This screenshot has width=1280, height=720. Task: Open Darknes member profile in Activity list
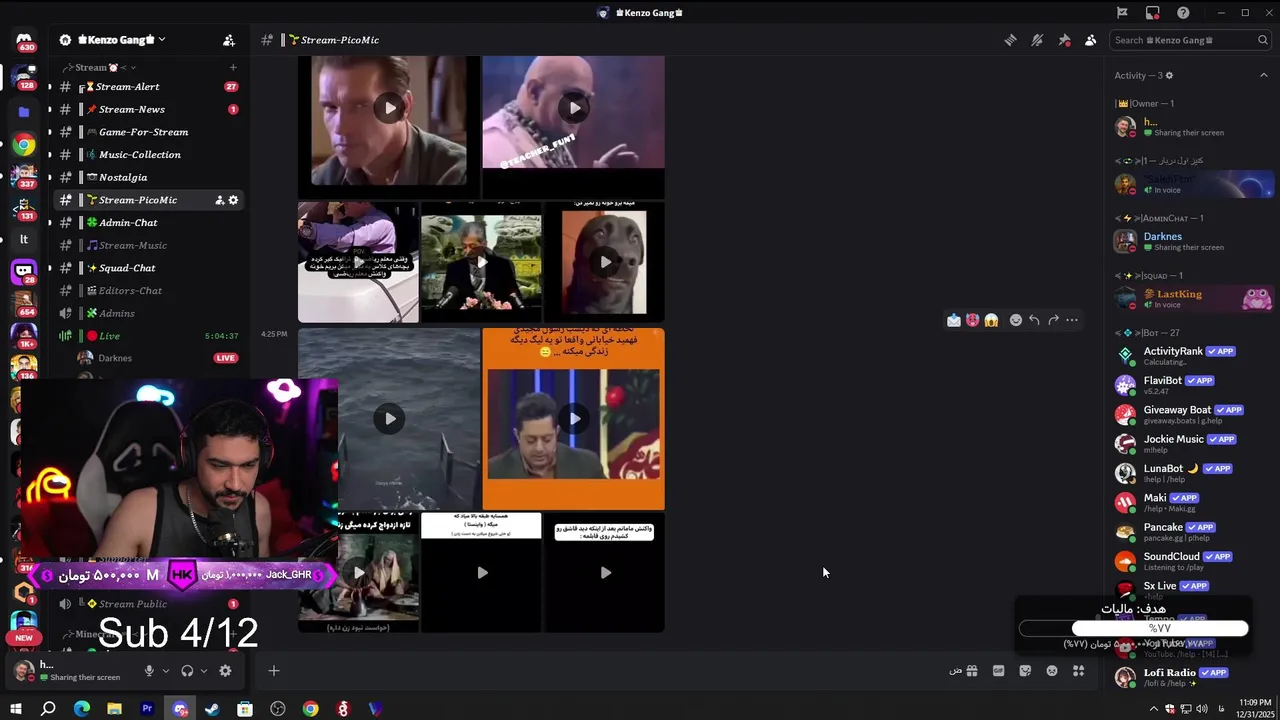(x=1194, y=241)
